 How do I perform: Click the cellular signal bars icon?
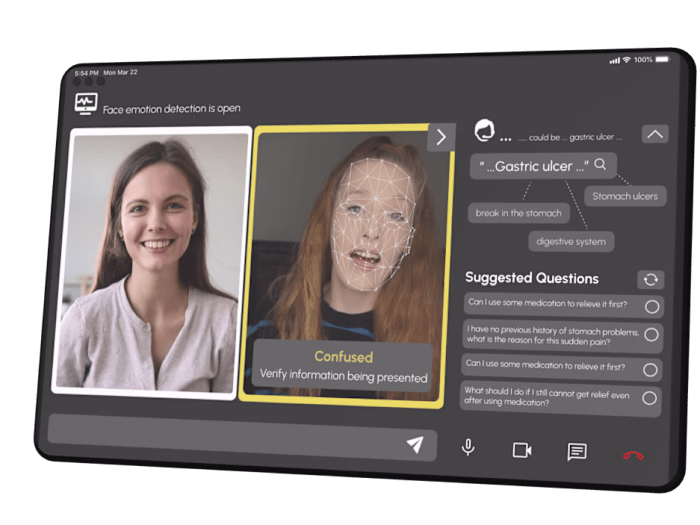[x=615, y=61]
